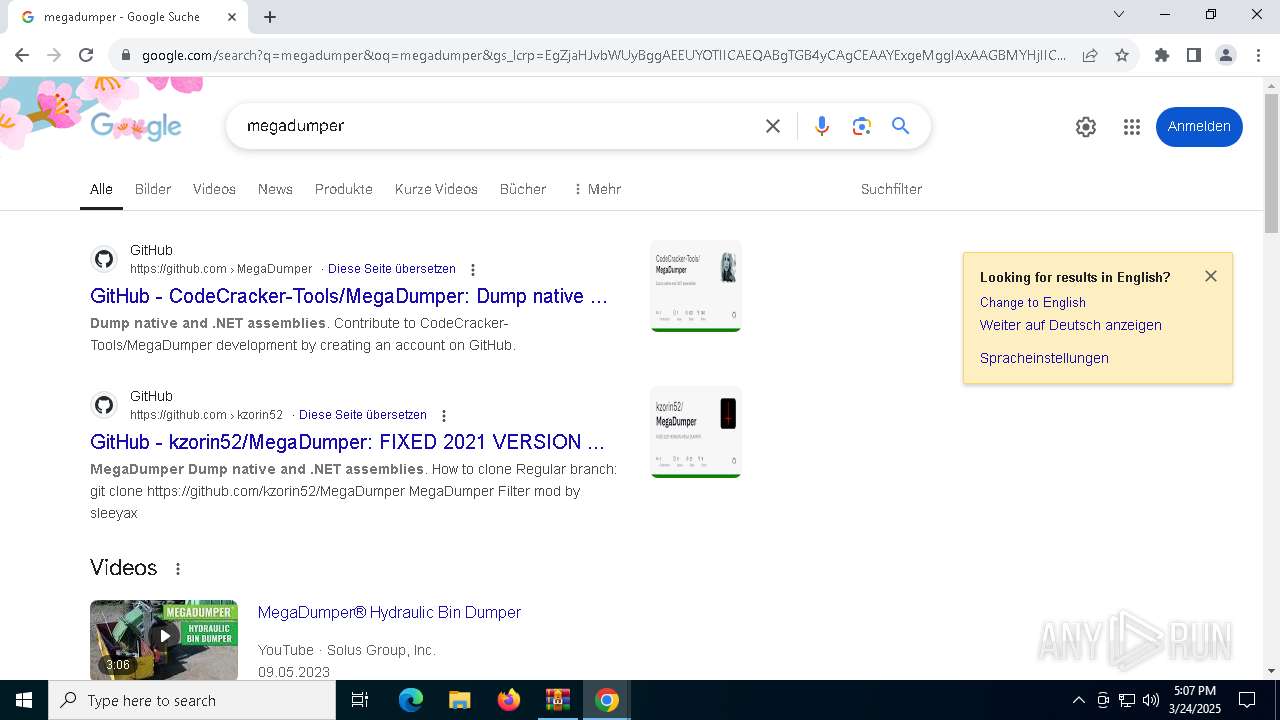Open the kzorin52 result thumbnail
The width and height of the screenshot is (1280, 720).
[696, 432]
